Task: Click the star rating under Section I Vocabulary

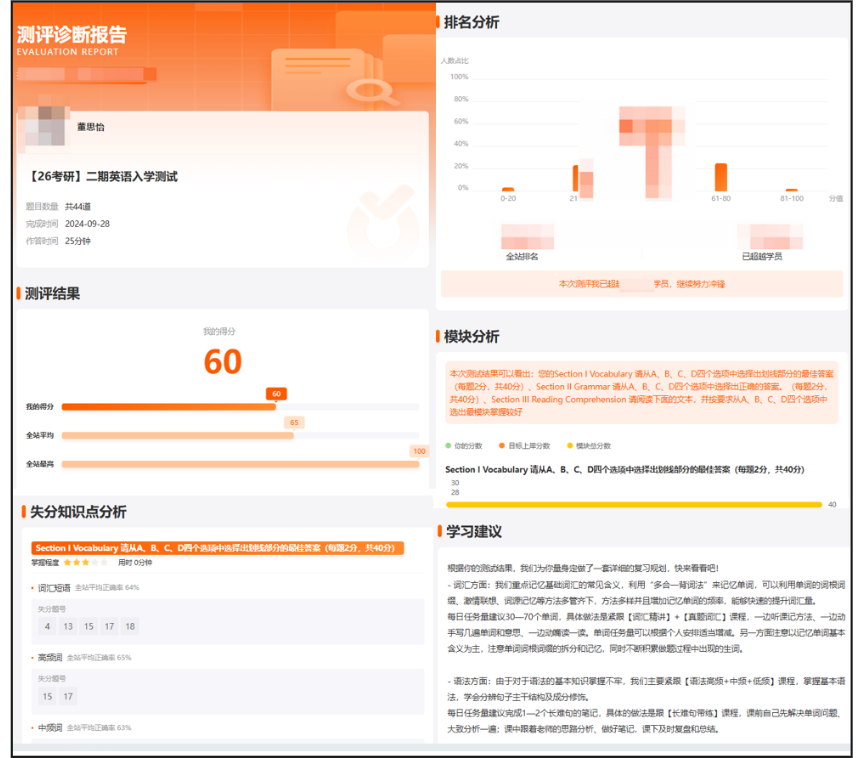Action: click(85, 562)
